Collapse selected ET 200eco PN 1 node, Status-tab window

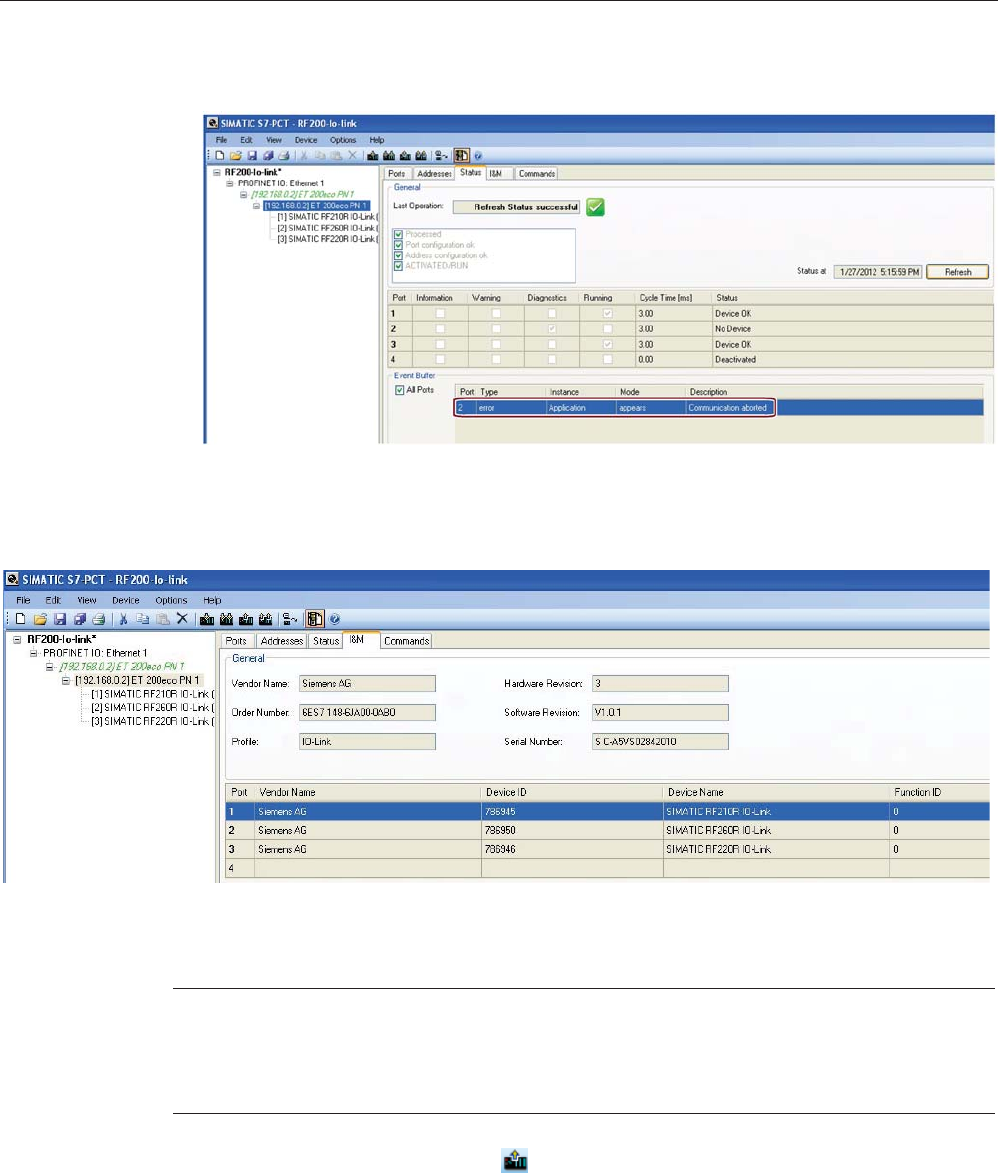tap(256, 206)
